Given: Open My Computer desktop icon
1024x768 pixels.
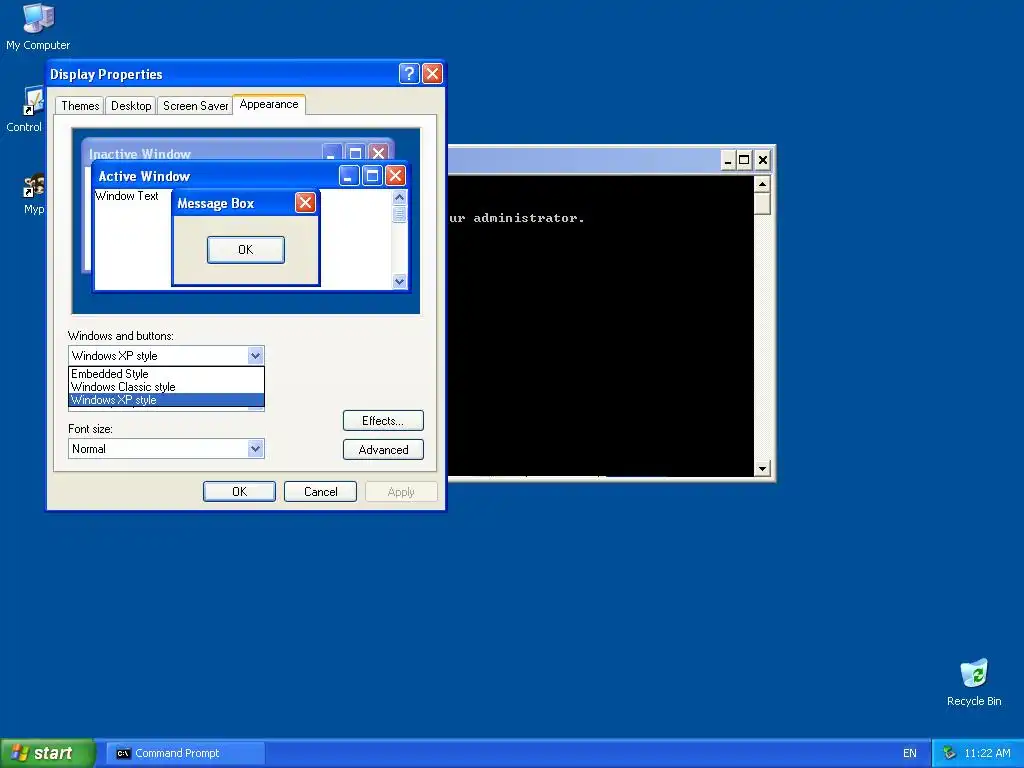Looking at the screenshot, I should click(38, 26).
